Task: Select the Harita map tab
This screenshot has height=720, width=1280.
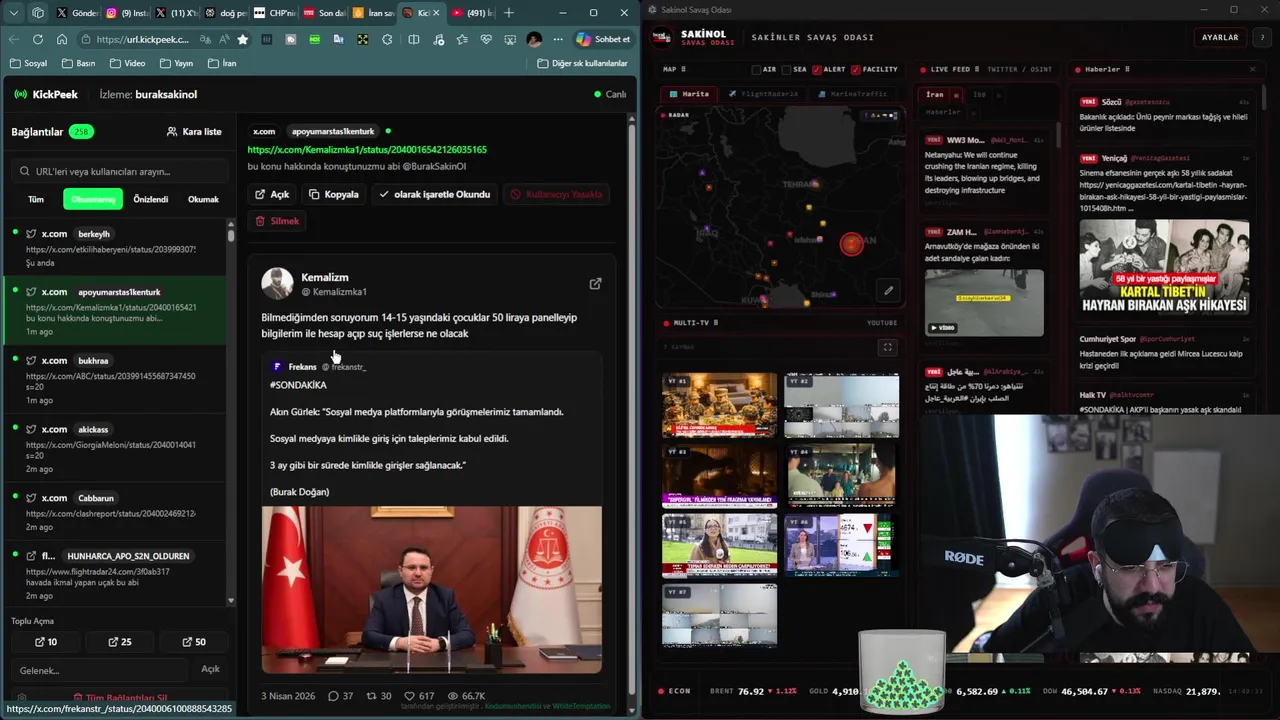Action: 689,94
